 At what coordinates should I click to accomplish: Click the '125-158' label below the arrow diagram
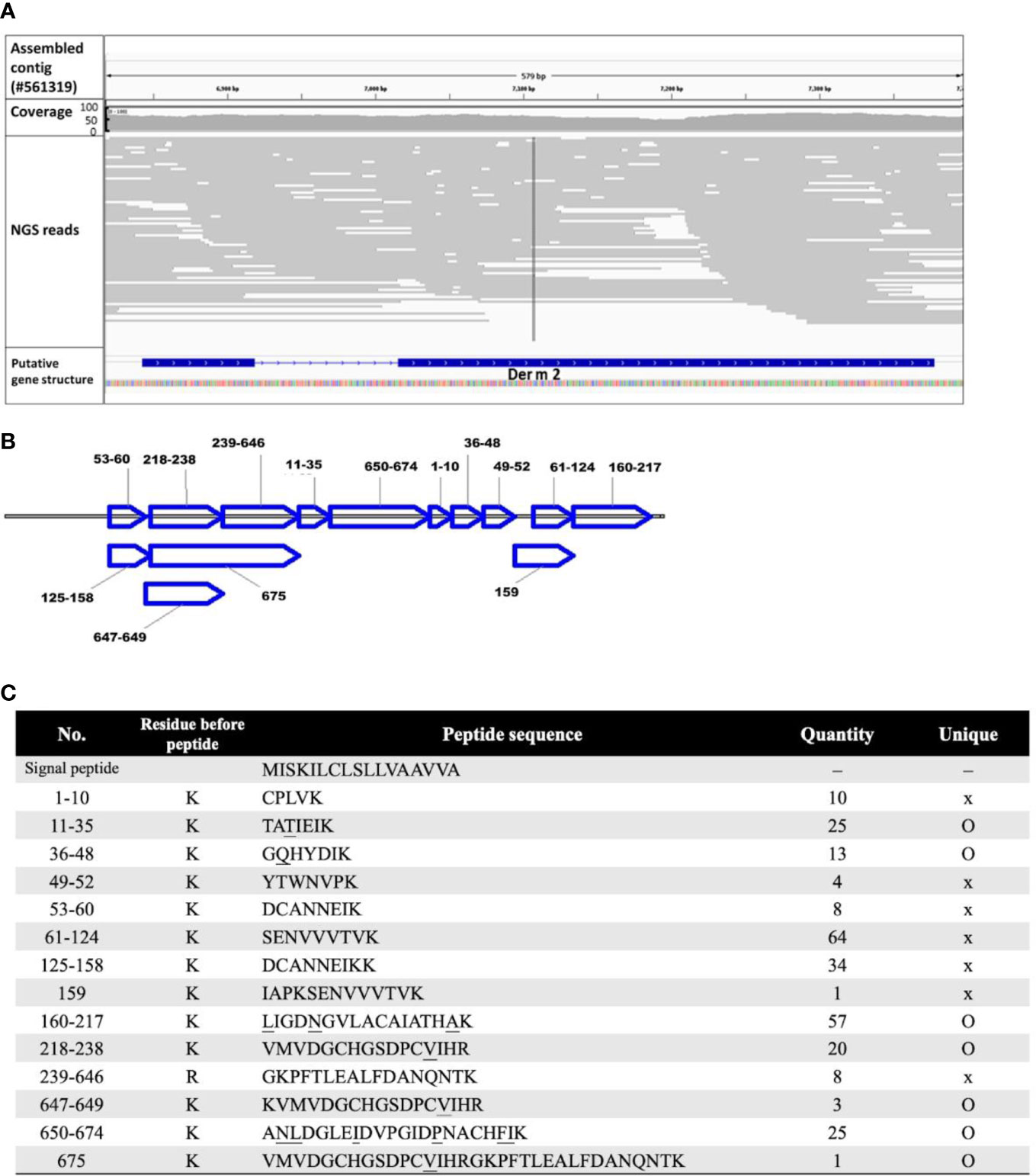67,597
